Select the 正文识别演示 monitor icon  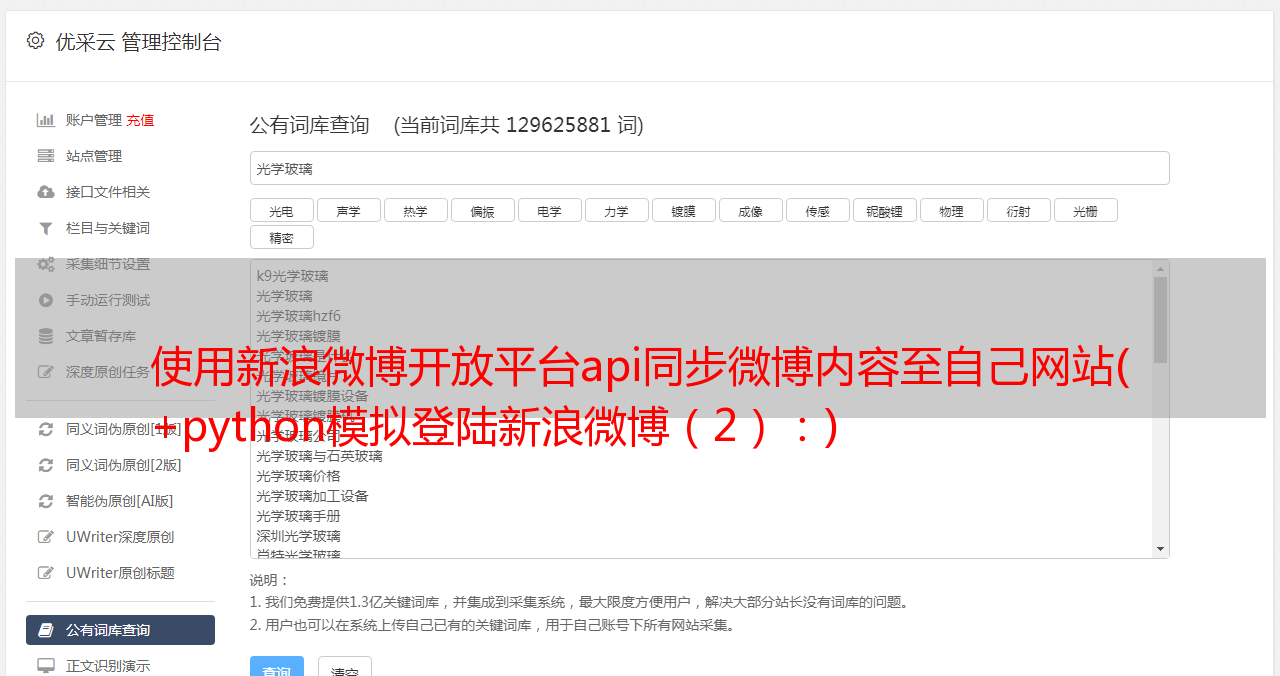46,665
